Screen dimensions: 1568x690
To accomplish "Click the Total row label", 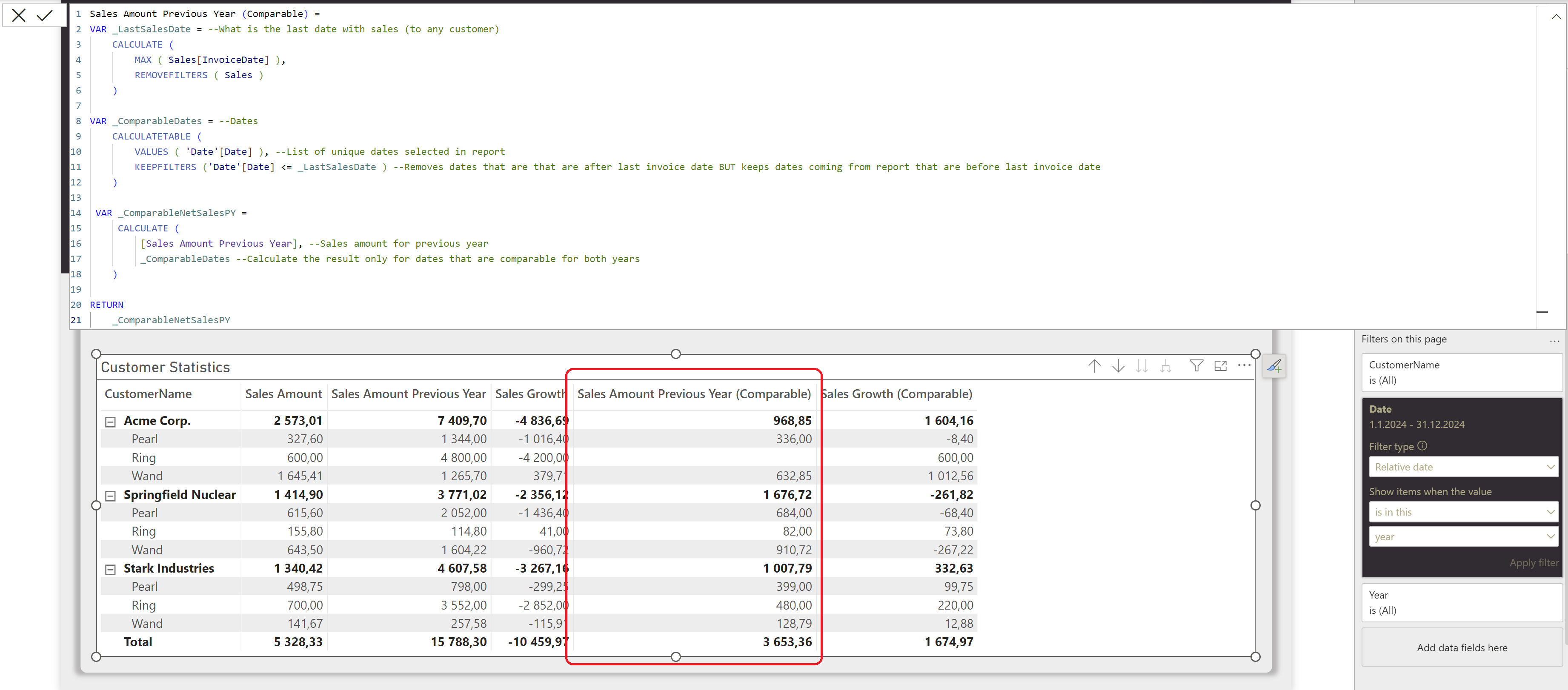I will click(x=137, y=642).
